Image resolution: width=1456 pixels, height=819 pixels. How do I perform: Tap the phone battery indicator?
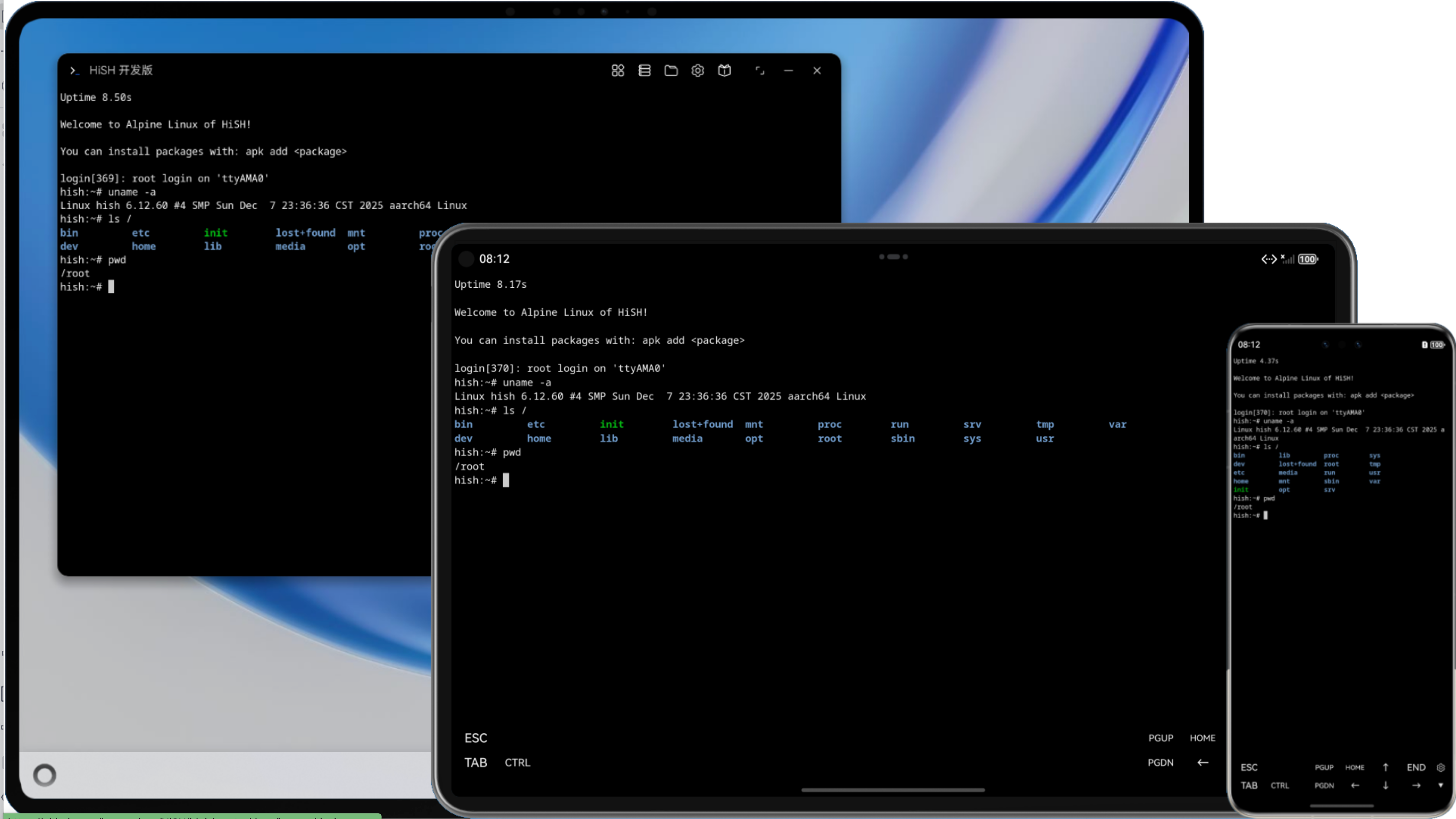[x=1437, y=344]
